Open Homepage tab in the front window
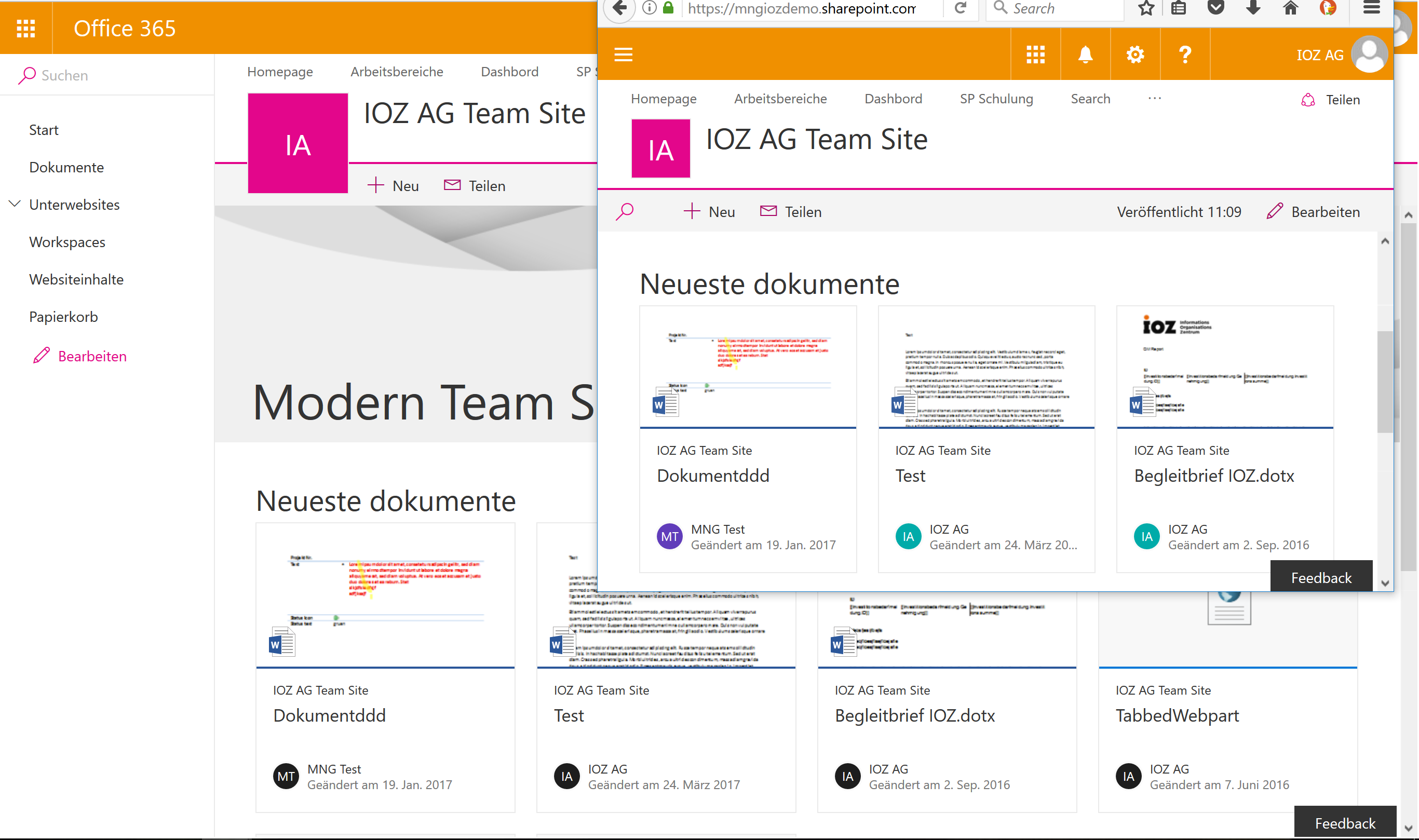 (x=664, y=99)
